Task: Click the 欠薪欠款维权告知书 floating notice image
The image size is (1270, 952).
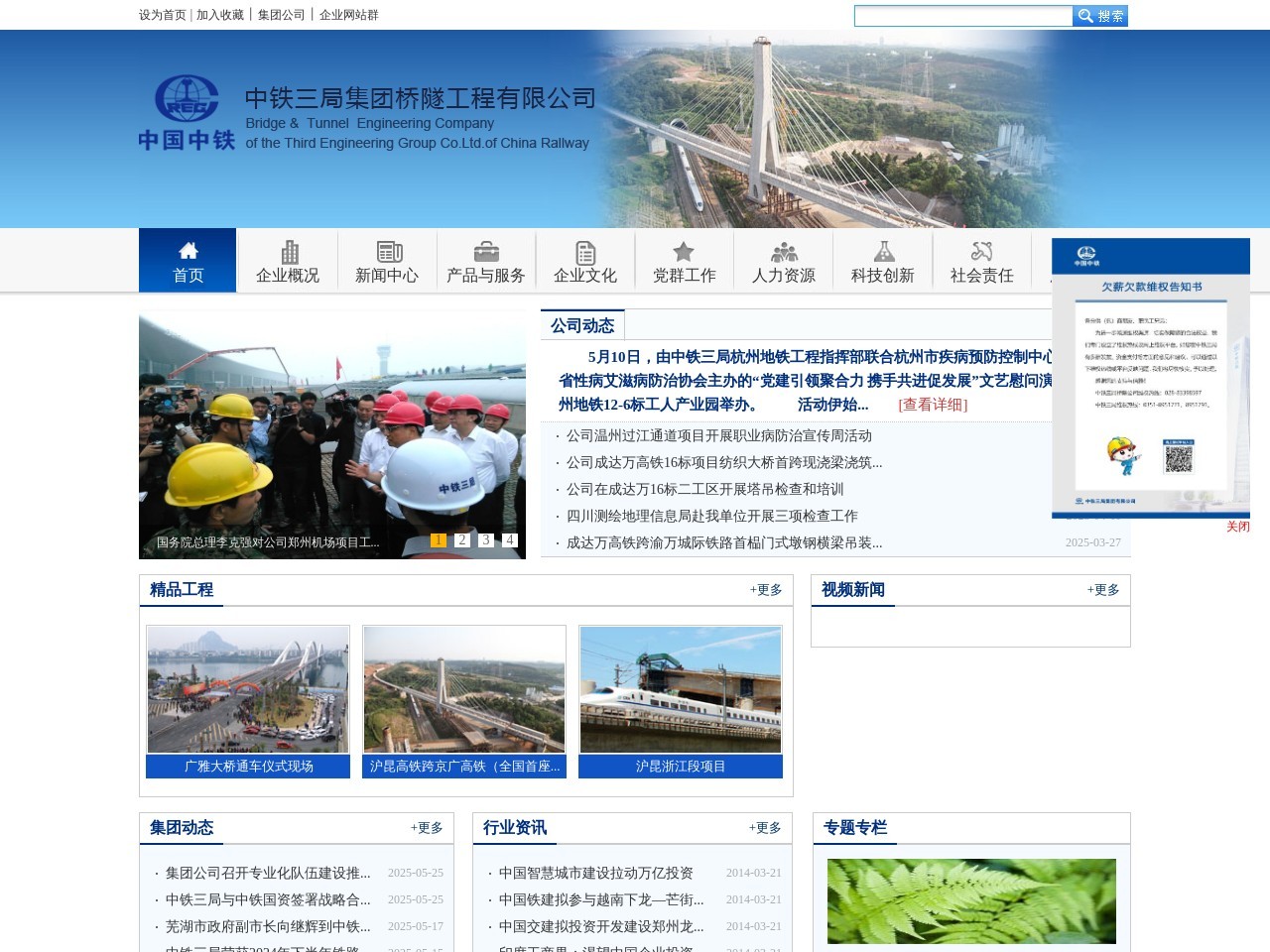Action: (x=1151, y=378)
